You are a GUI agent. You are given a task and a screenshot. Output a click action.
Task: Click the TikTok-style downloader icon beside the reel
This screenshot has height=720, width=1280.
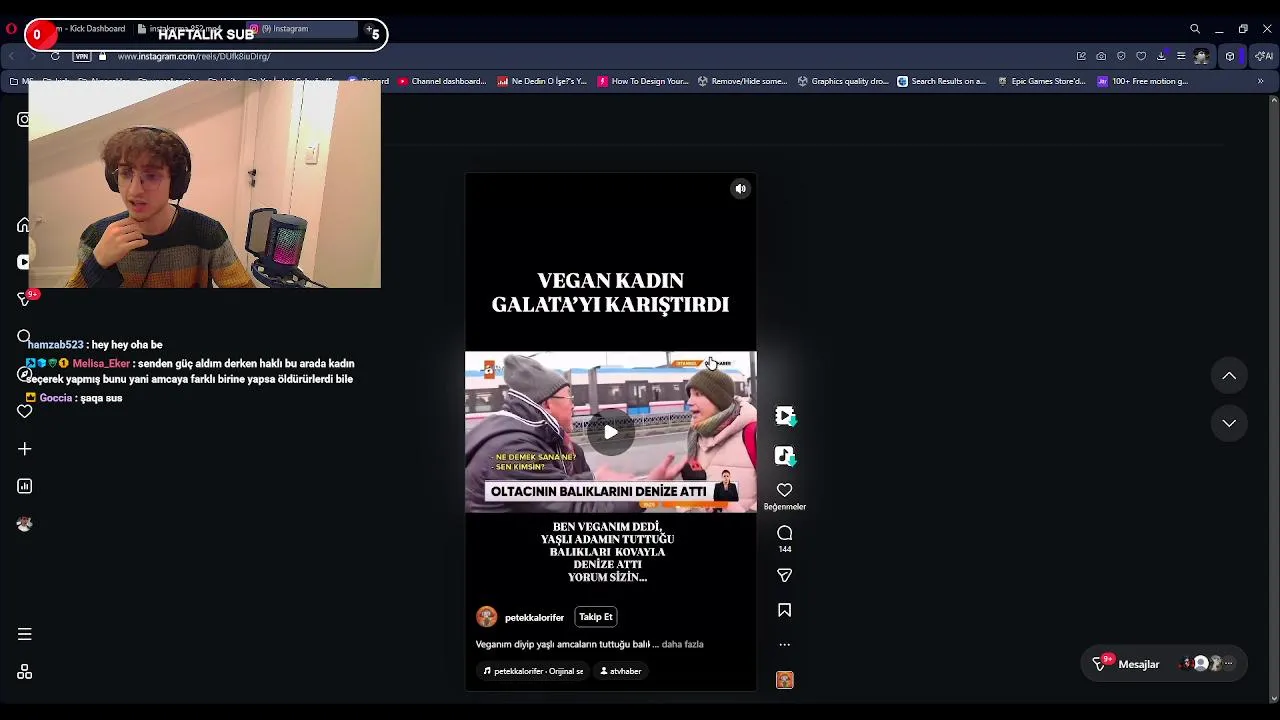(x=785, y=456)
